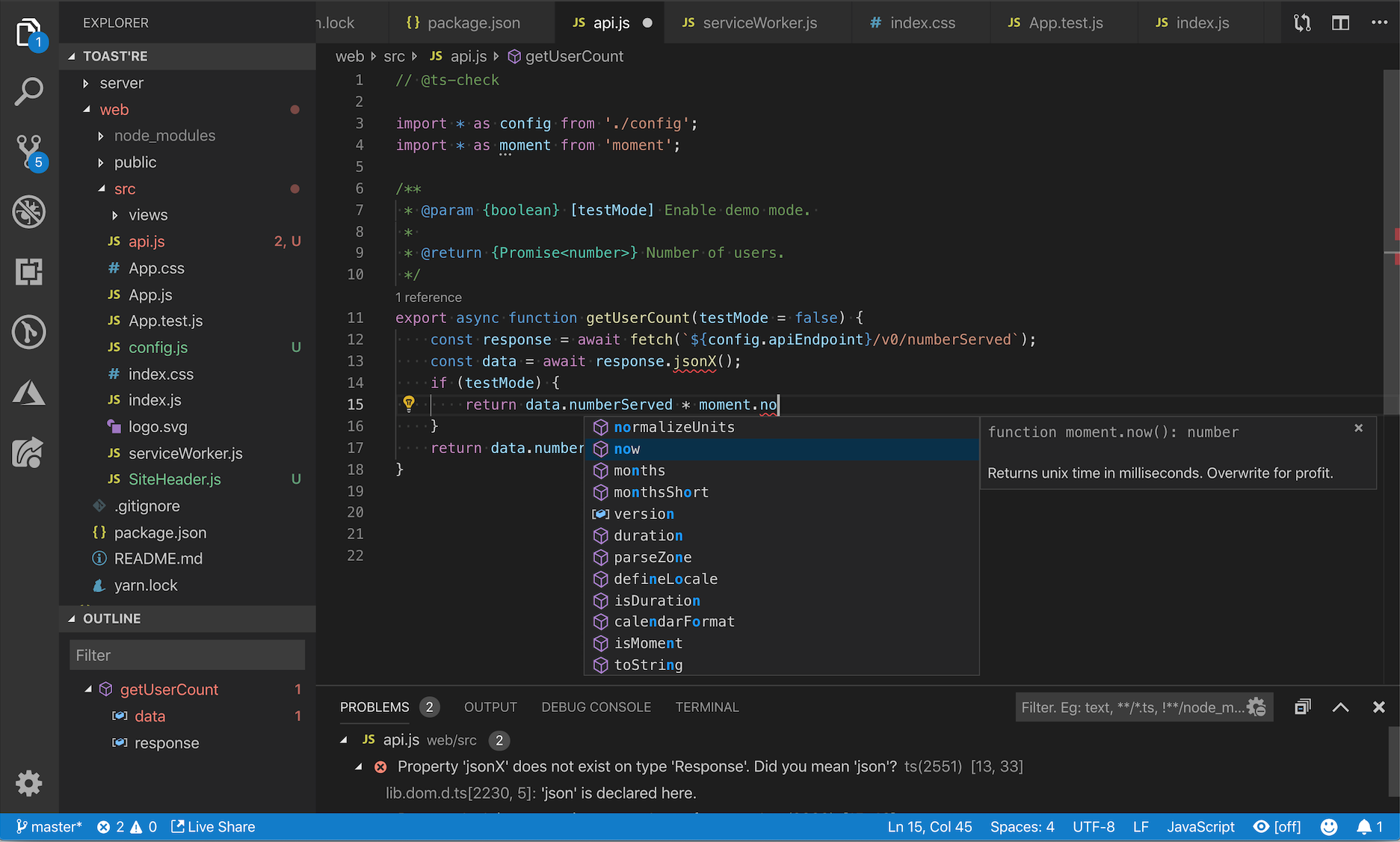Open the Azure view in the activity bar
The height and width of the screenshot is (842, 1400).
click(28, 392)
